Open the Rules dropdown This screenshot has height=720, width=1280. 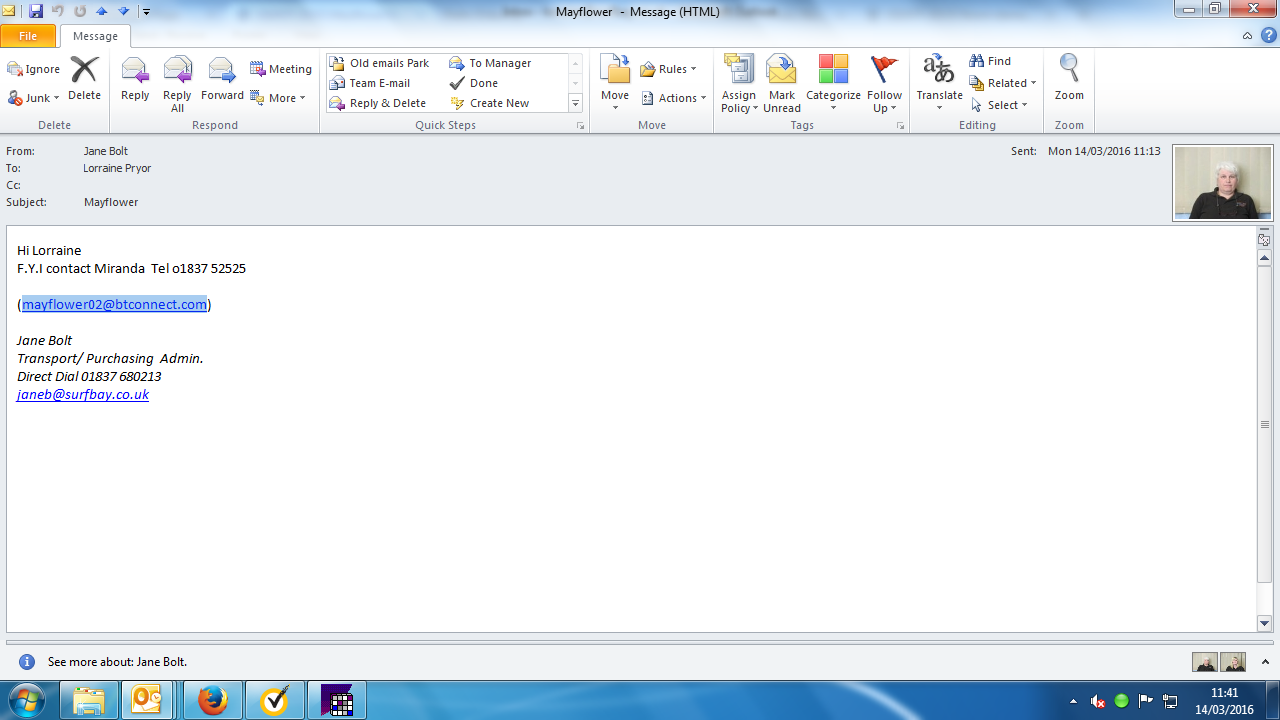point(668,69)
